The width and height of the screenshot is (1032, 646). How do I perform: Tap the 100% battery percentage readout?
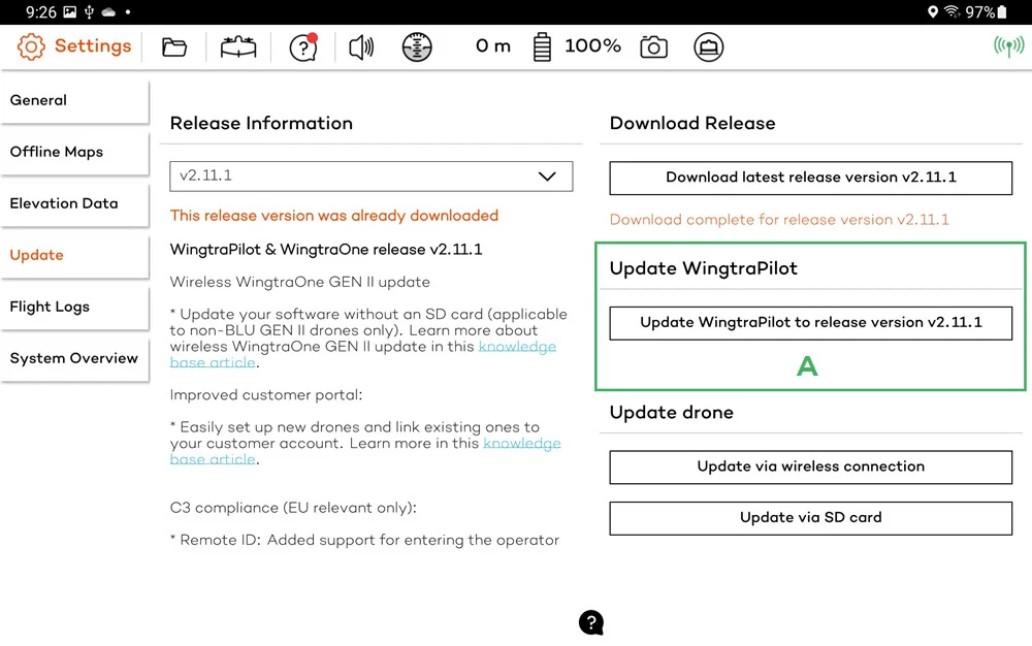click(x=592, y=46)
